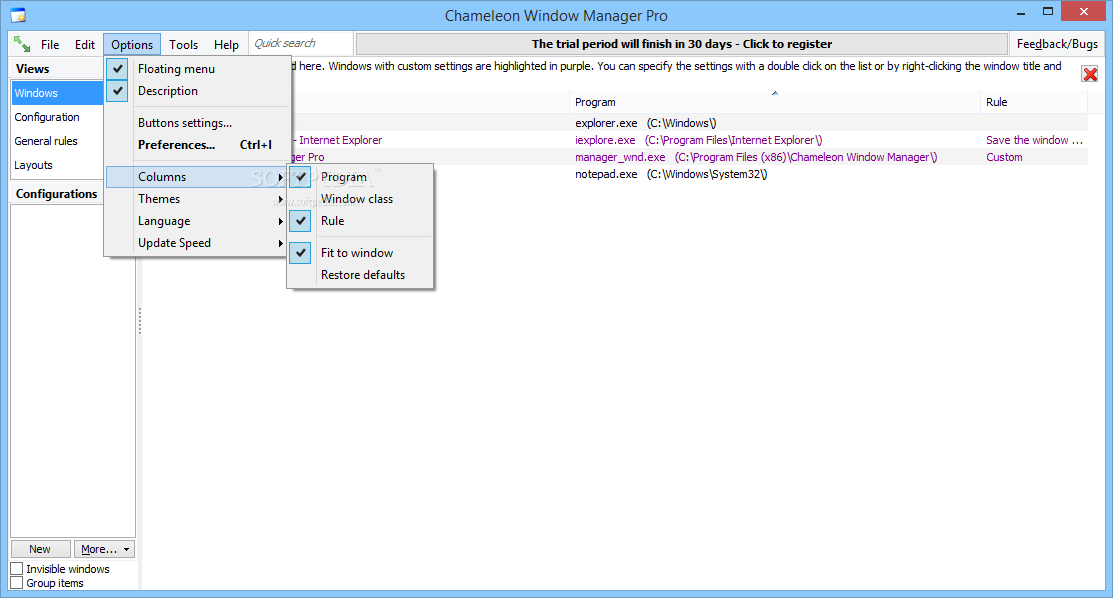Open the Tools menu
1113x598 pixels.
click(183, 44)
